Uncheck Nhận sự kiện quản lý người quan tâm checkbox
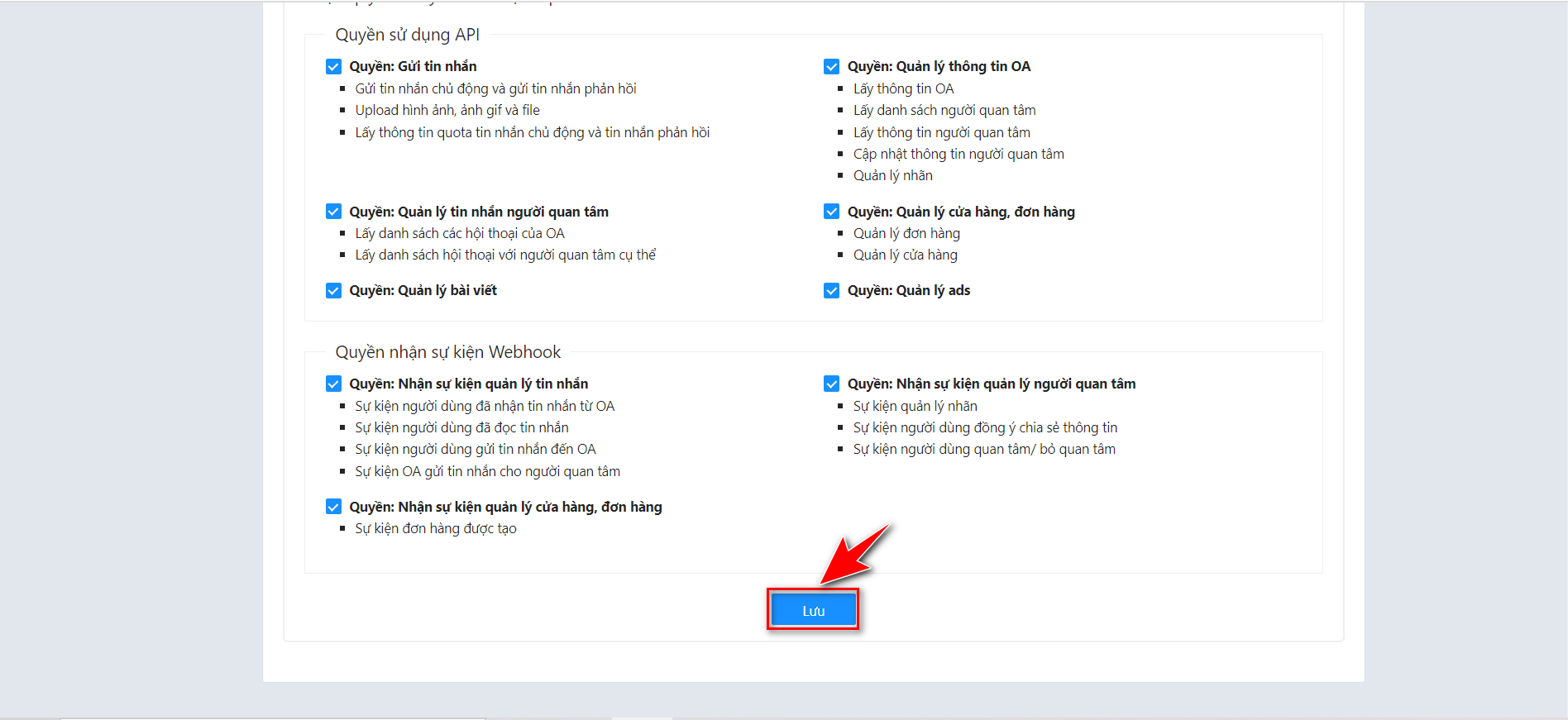This screenshot has width=1568, height=720. (x=831, y=384)
